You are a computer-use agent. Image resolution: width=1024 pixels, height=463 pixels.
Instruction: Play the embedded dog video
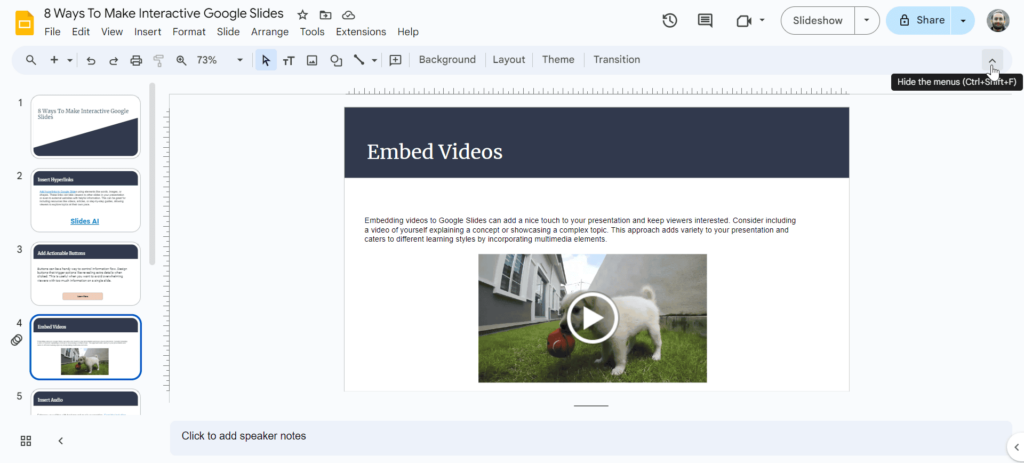click(592, 318)
